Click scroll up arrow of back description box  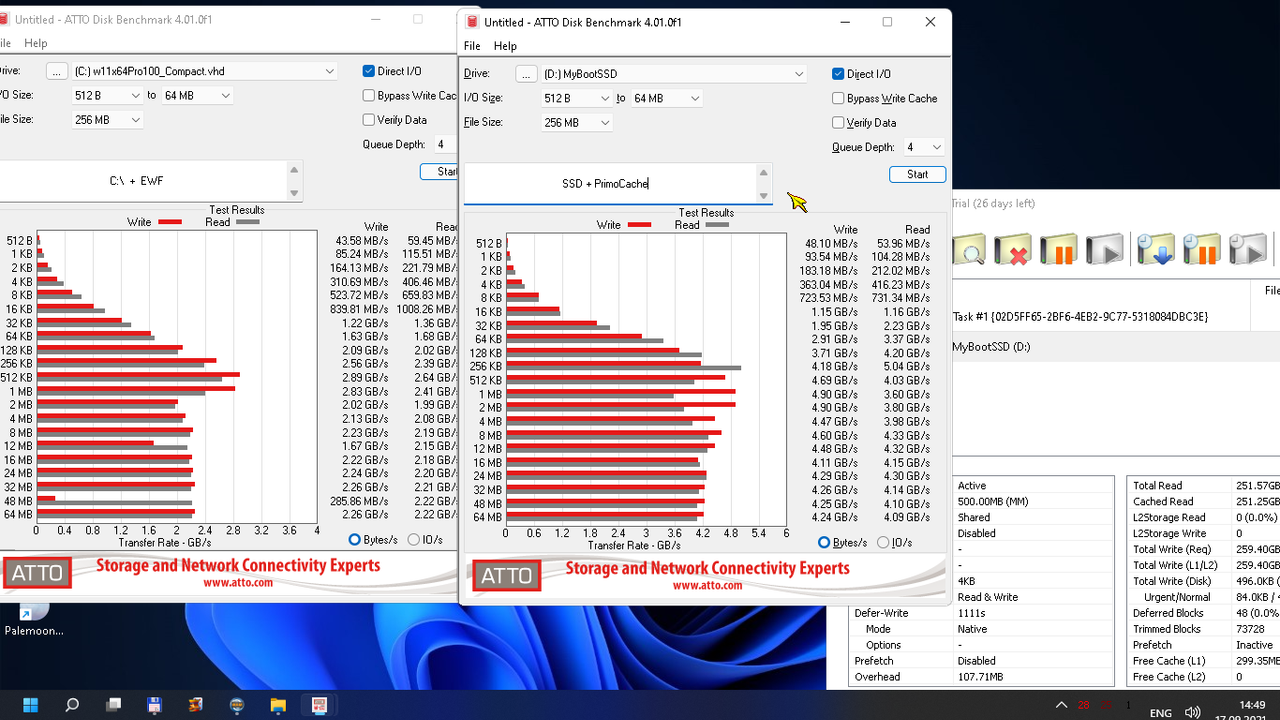coord(294,169)
